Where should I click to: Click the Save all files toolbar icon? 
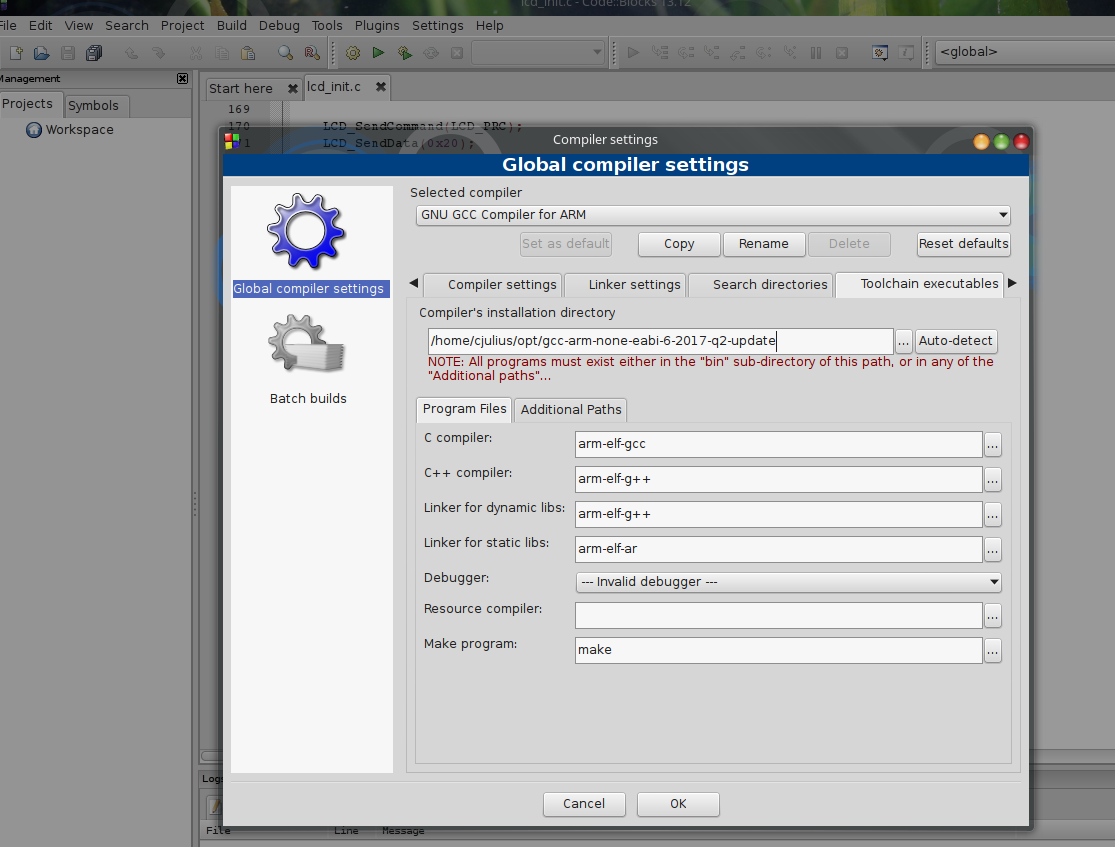(x=94, y=53)
